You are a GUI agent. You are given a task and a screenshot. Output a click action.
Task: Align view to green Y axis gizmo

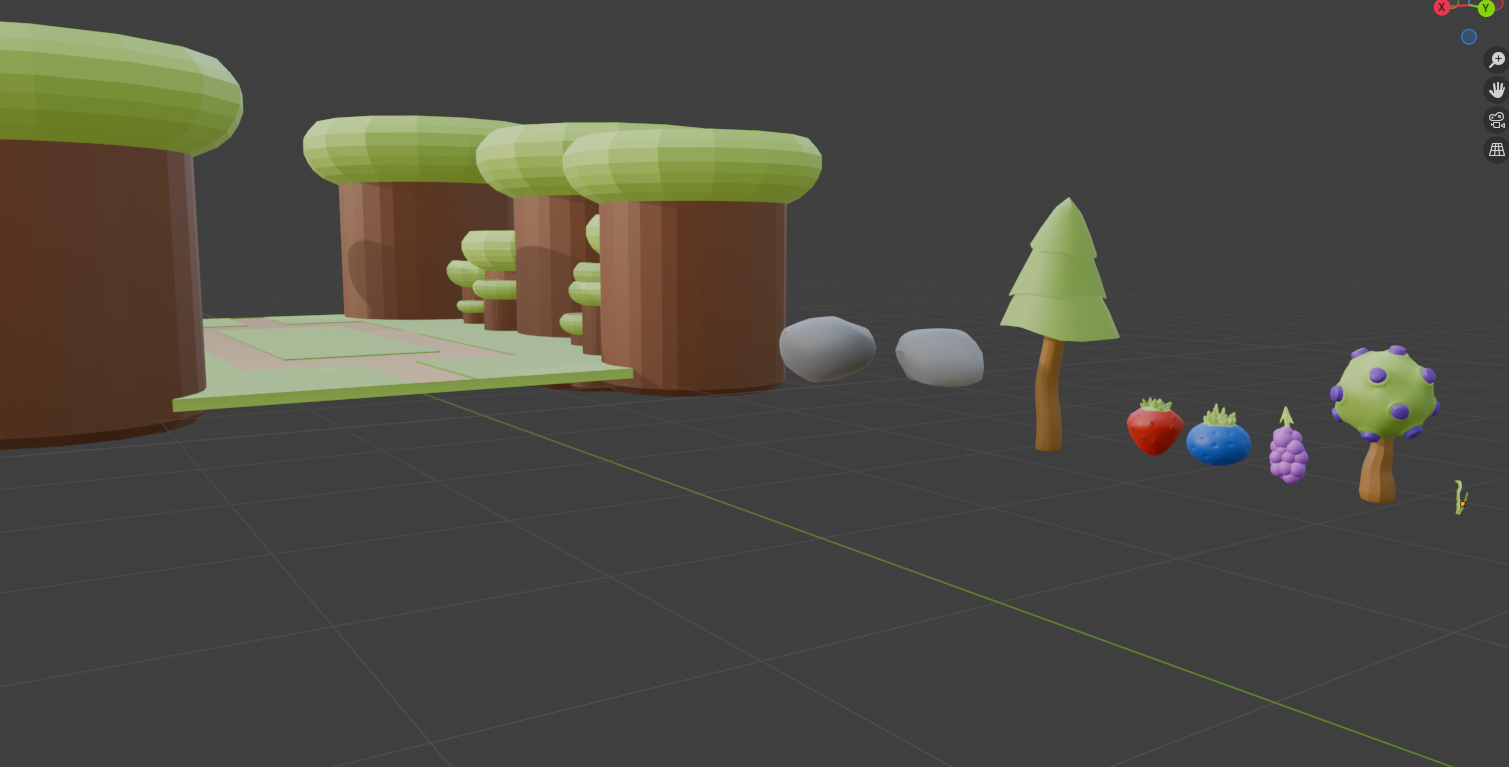coord(1486,8)
